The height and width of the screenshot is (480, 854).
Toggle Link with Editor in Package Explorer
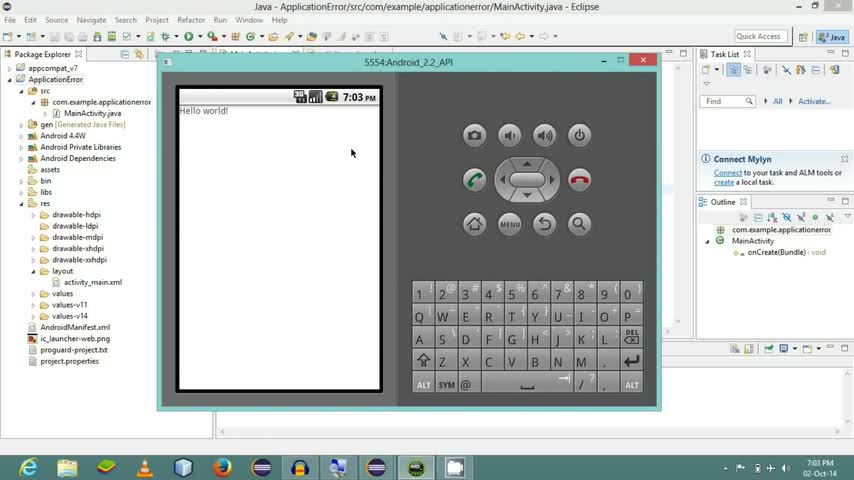tap(139, 54)
